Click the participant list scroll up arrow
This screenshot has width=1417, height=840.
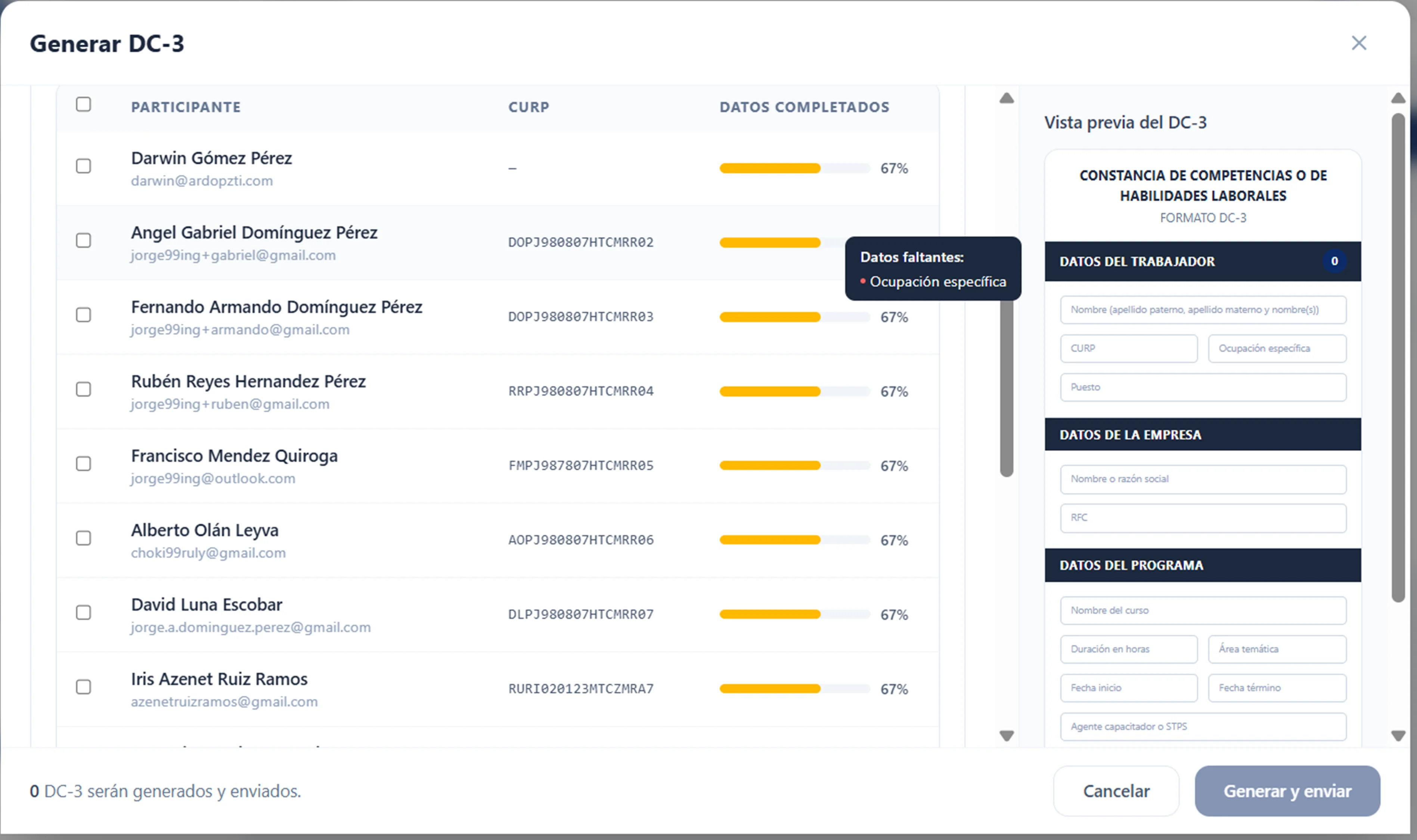[1007, 99]
